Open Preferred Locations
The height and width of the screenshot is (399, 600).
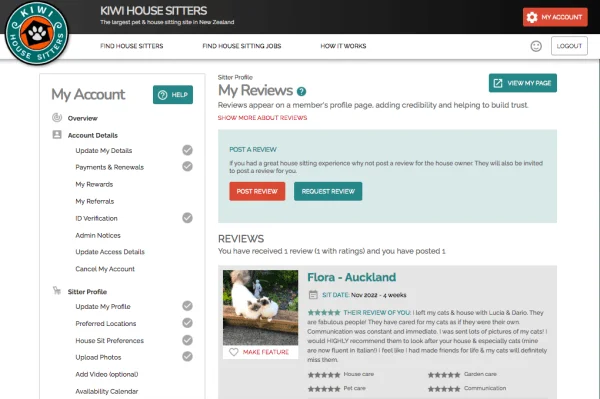(106, 324)
